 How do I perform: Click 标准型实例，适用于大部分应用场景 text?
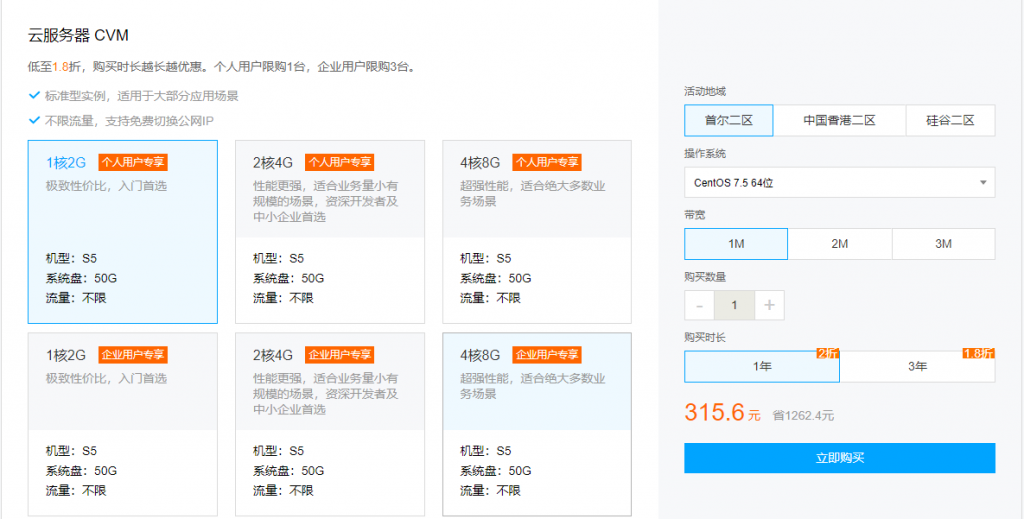[142, 96]
